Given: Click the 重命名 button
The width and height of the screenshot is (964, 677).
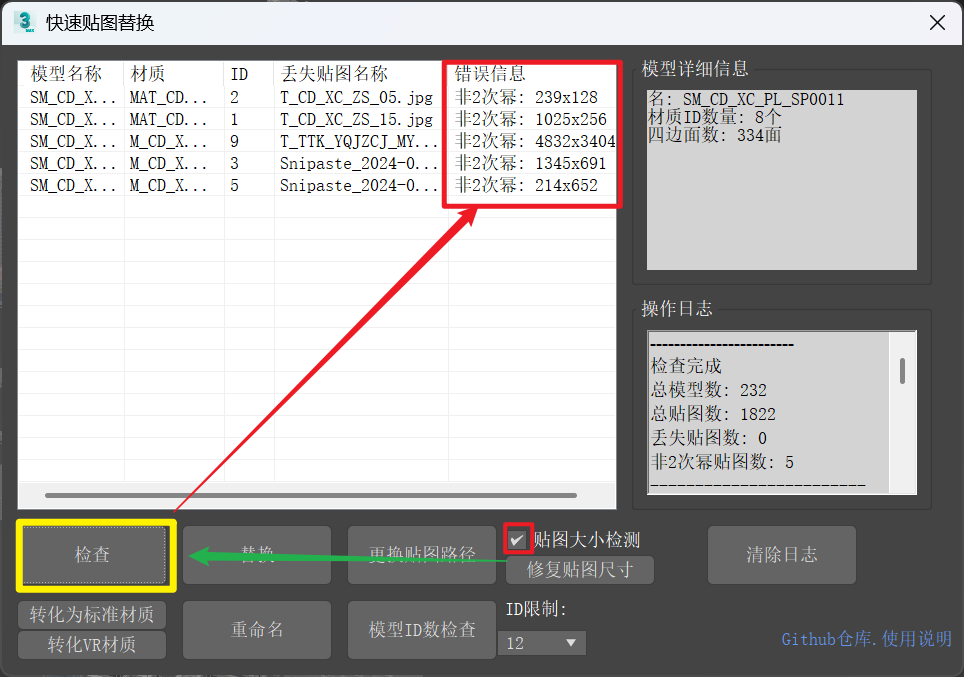Looking at the screenshot, I should point(256,629).
